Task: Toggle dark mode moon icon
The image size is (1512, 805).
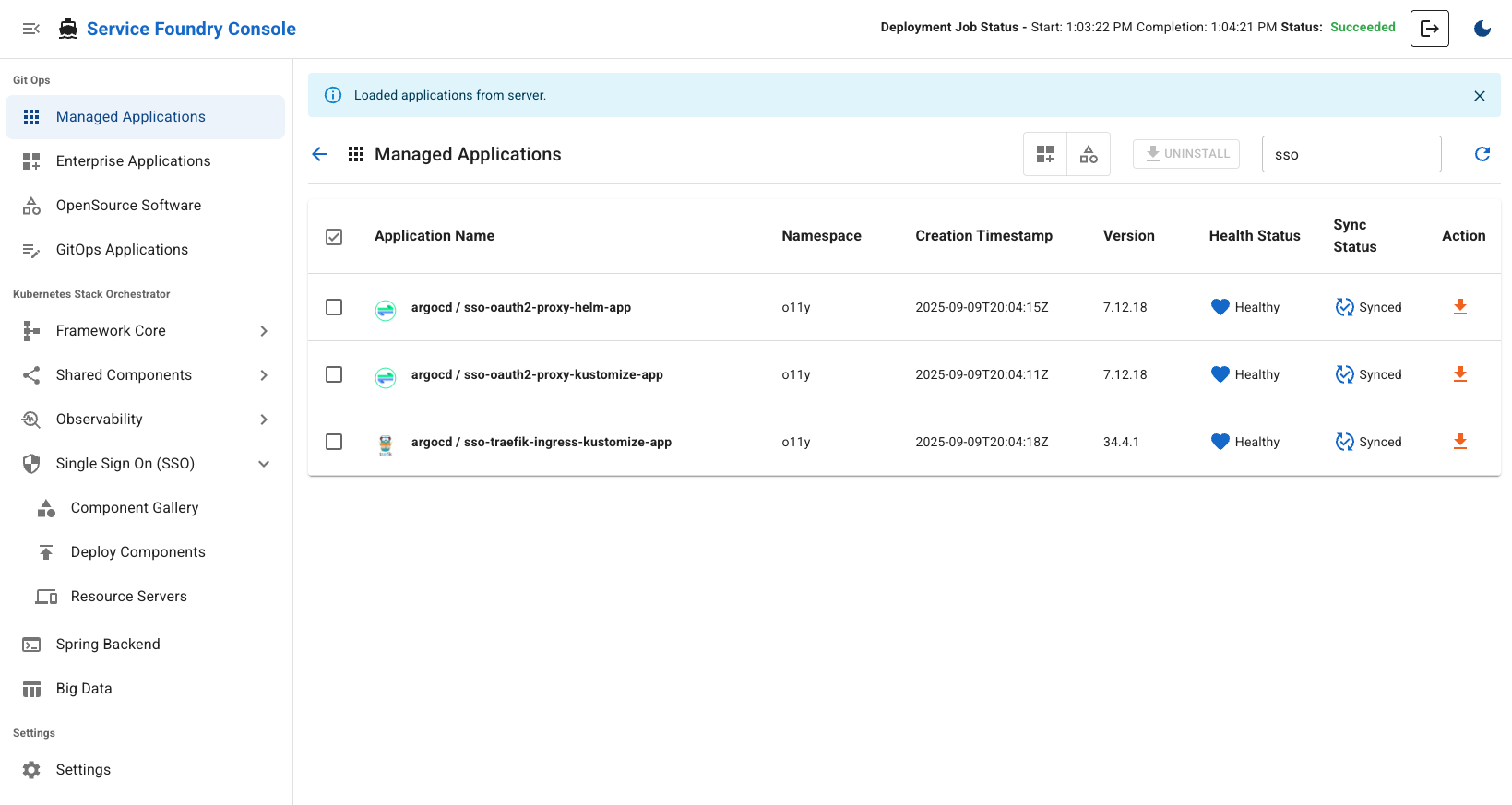Action: [1482, 29]
